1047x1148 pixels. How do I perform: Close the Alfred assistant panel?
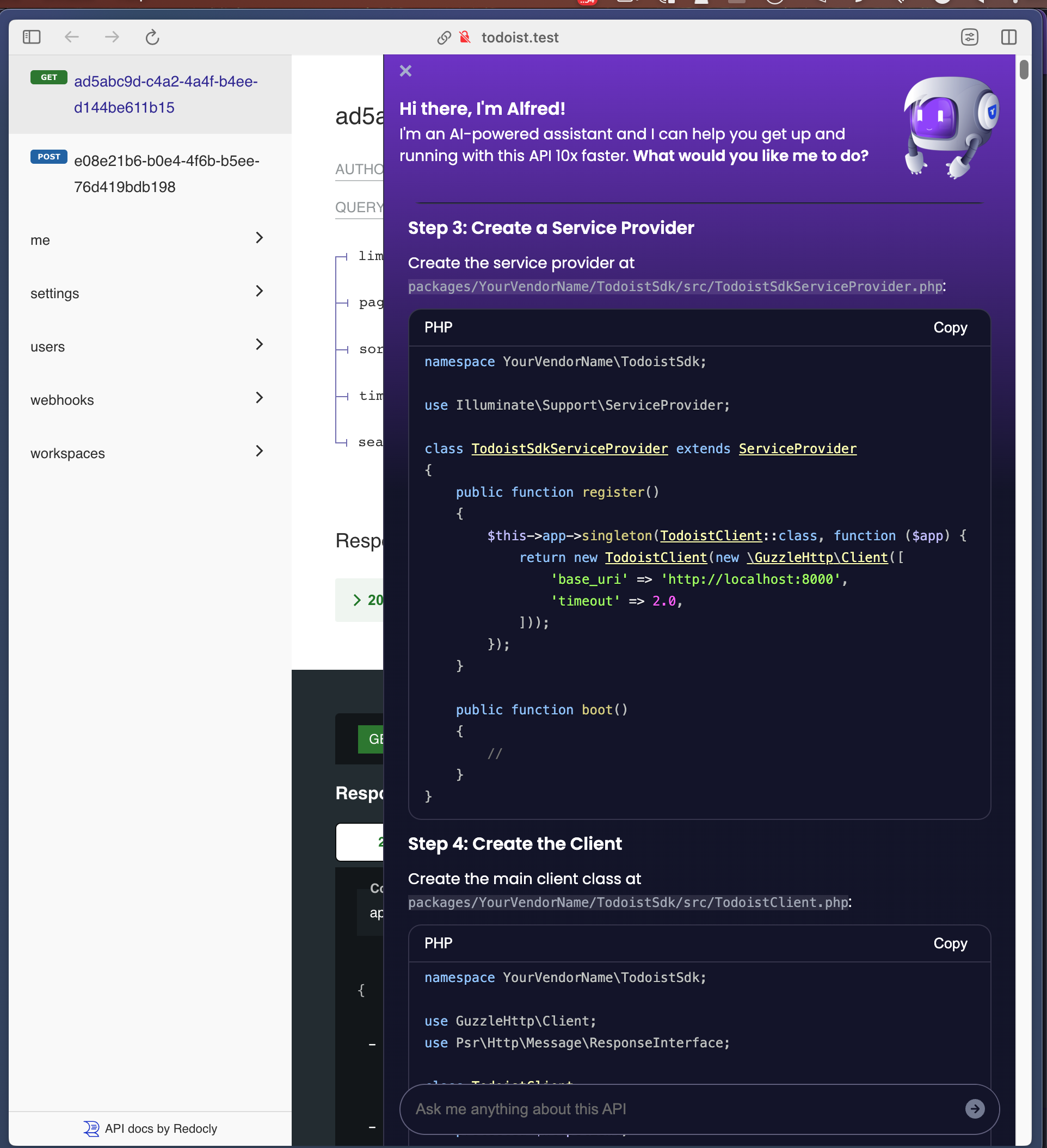pos(405,71)
